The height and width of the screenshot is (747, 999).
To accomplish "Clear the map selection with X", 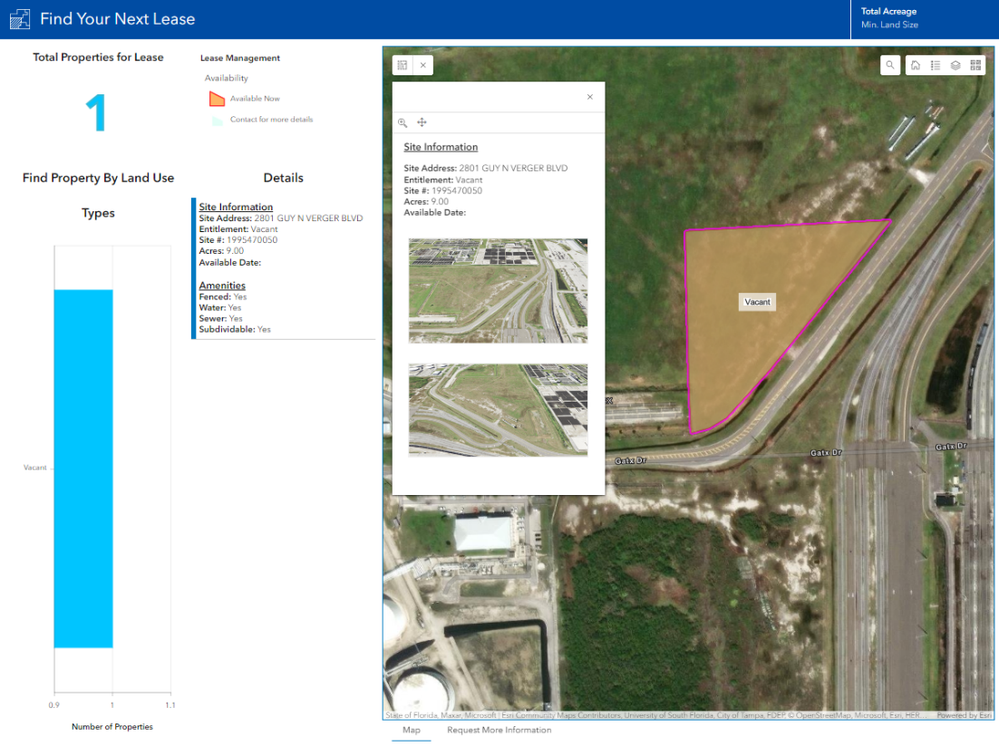I will (423, 65).
